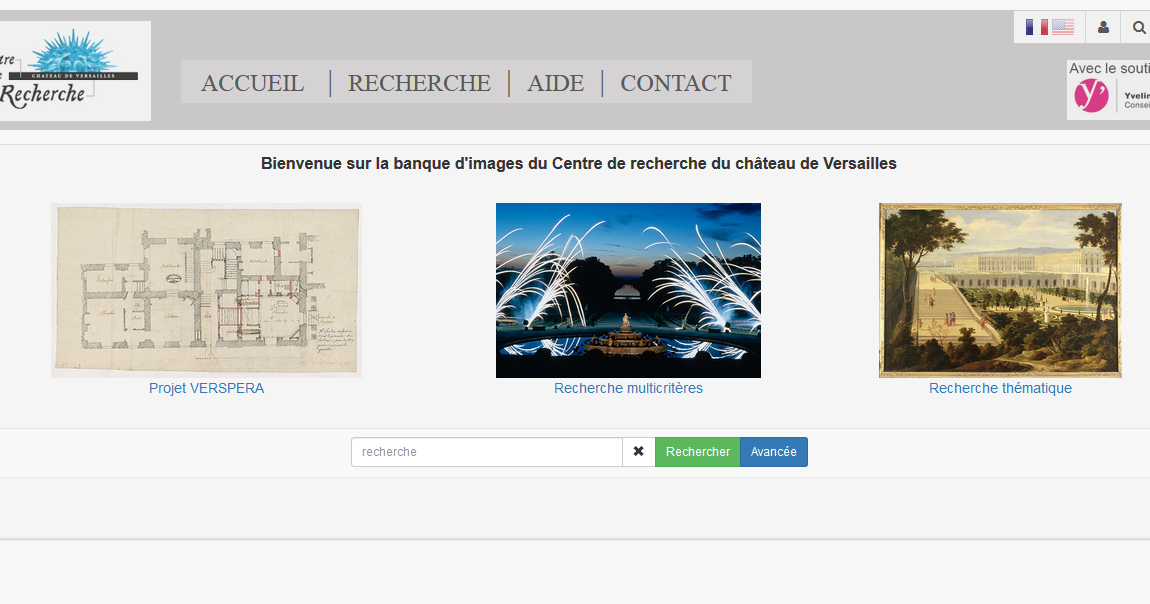Switch language with the American flag
This screenshot has width=1150, height=604.
click(1062, 27)
